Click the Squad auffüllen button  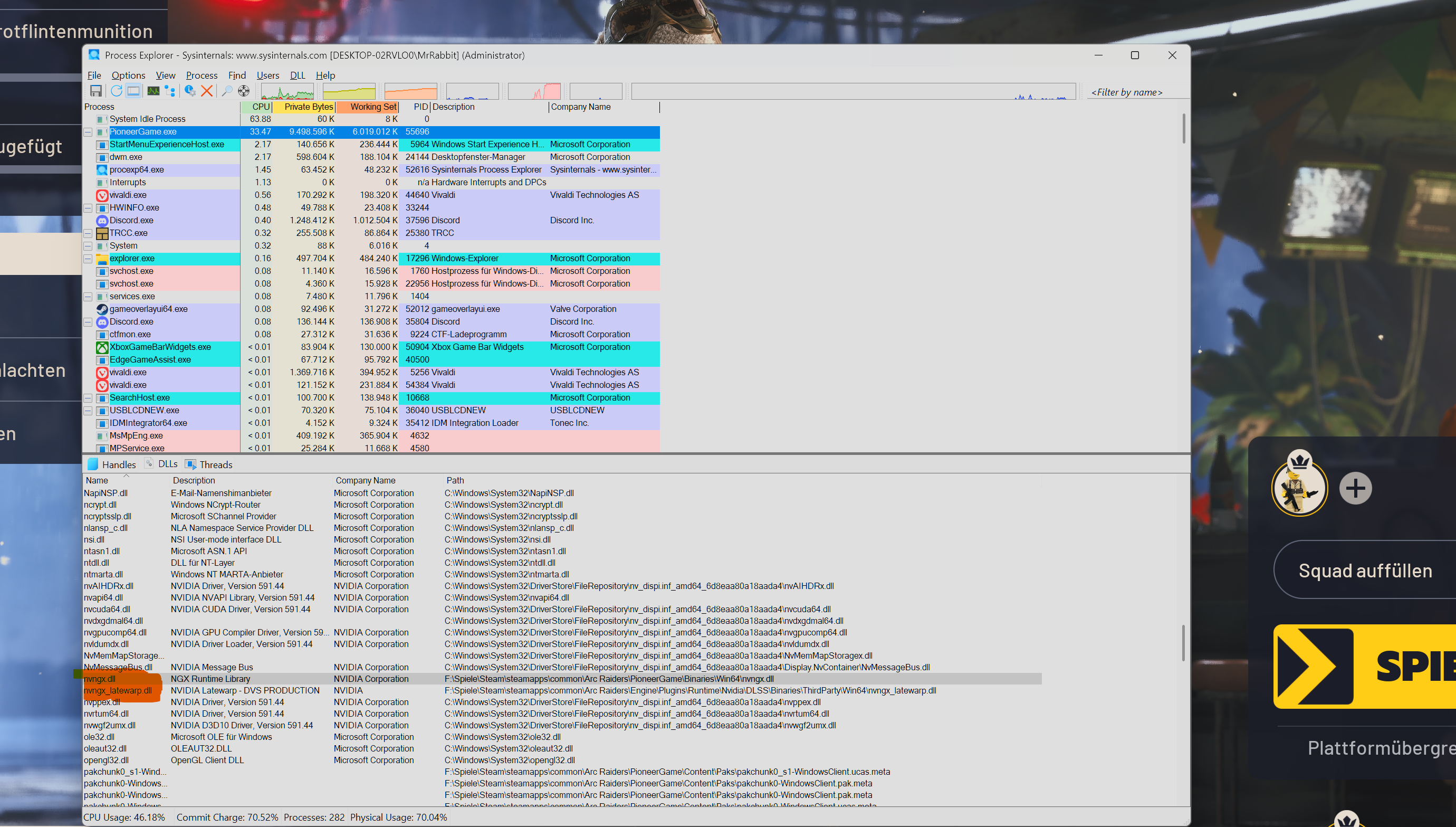click(1365, 571)
